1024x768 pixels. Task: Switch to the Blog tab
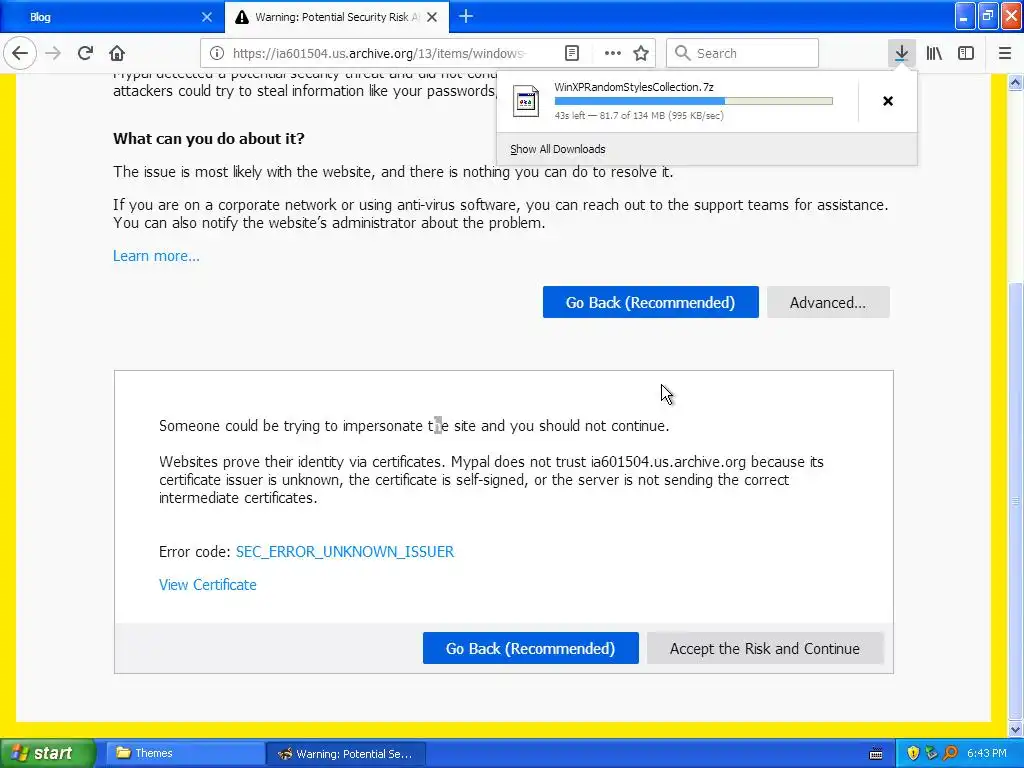tap(112, 17)
